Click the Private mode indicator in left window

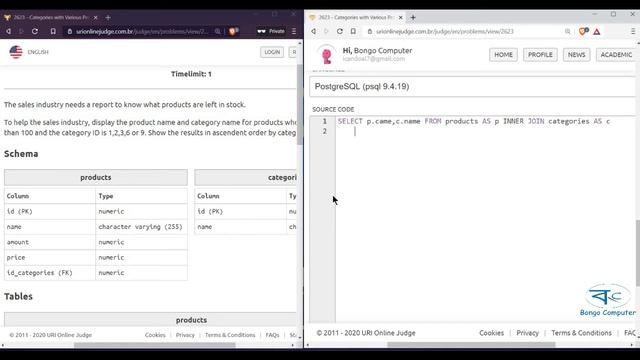point(271,31)
